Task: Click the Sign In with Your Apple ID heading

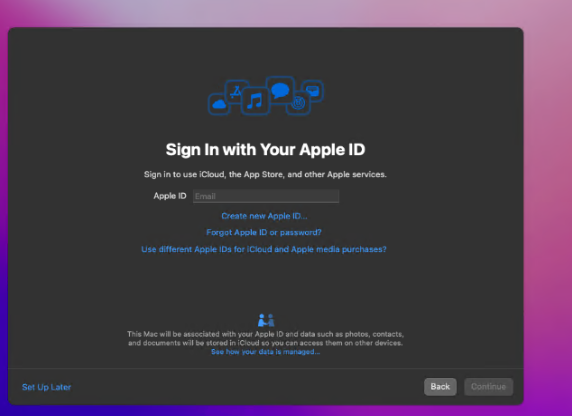Action: (265, 150)
